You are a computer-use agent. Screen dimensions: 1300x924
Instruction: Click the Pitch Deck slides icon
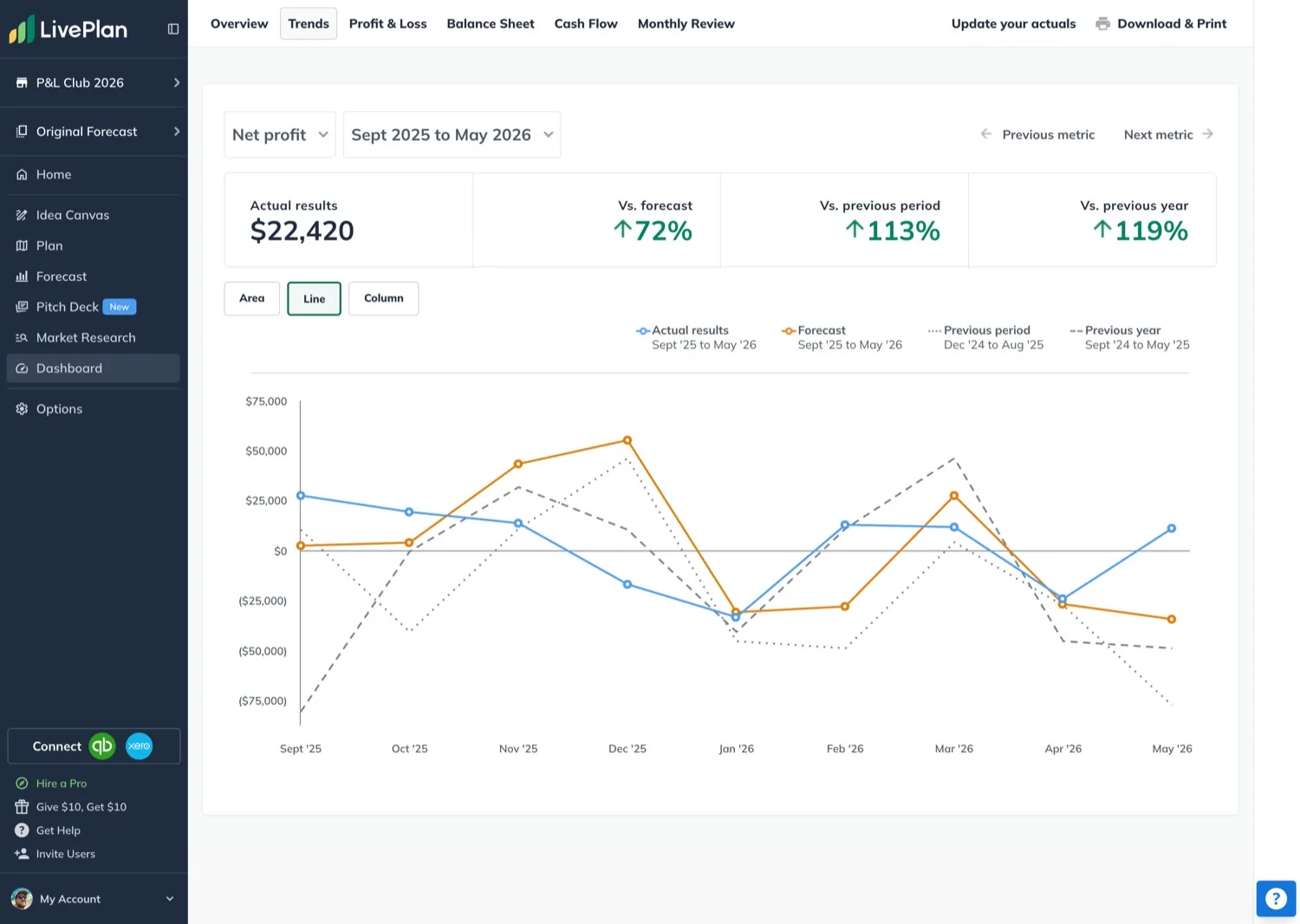(22, 307)
